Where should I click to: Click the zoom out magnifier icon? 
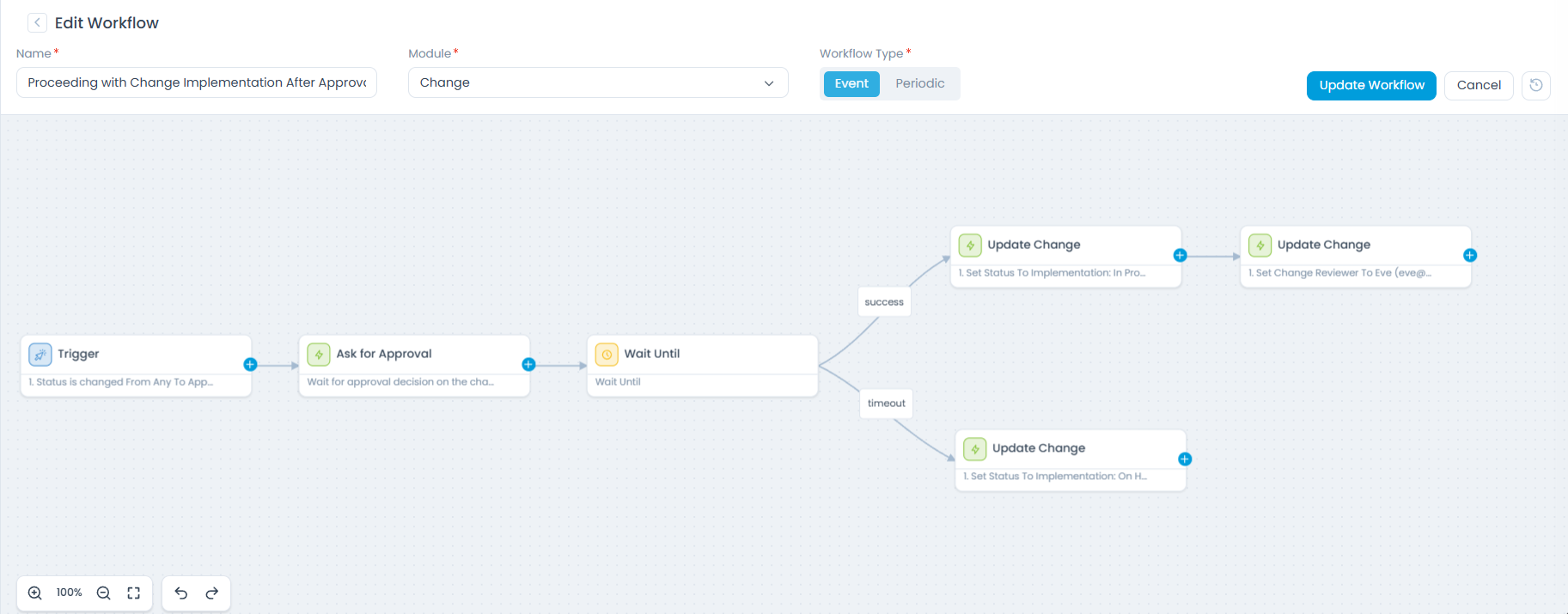click(x=104, y=593)
